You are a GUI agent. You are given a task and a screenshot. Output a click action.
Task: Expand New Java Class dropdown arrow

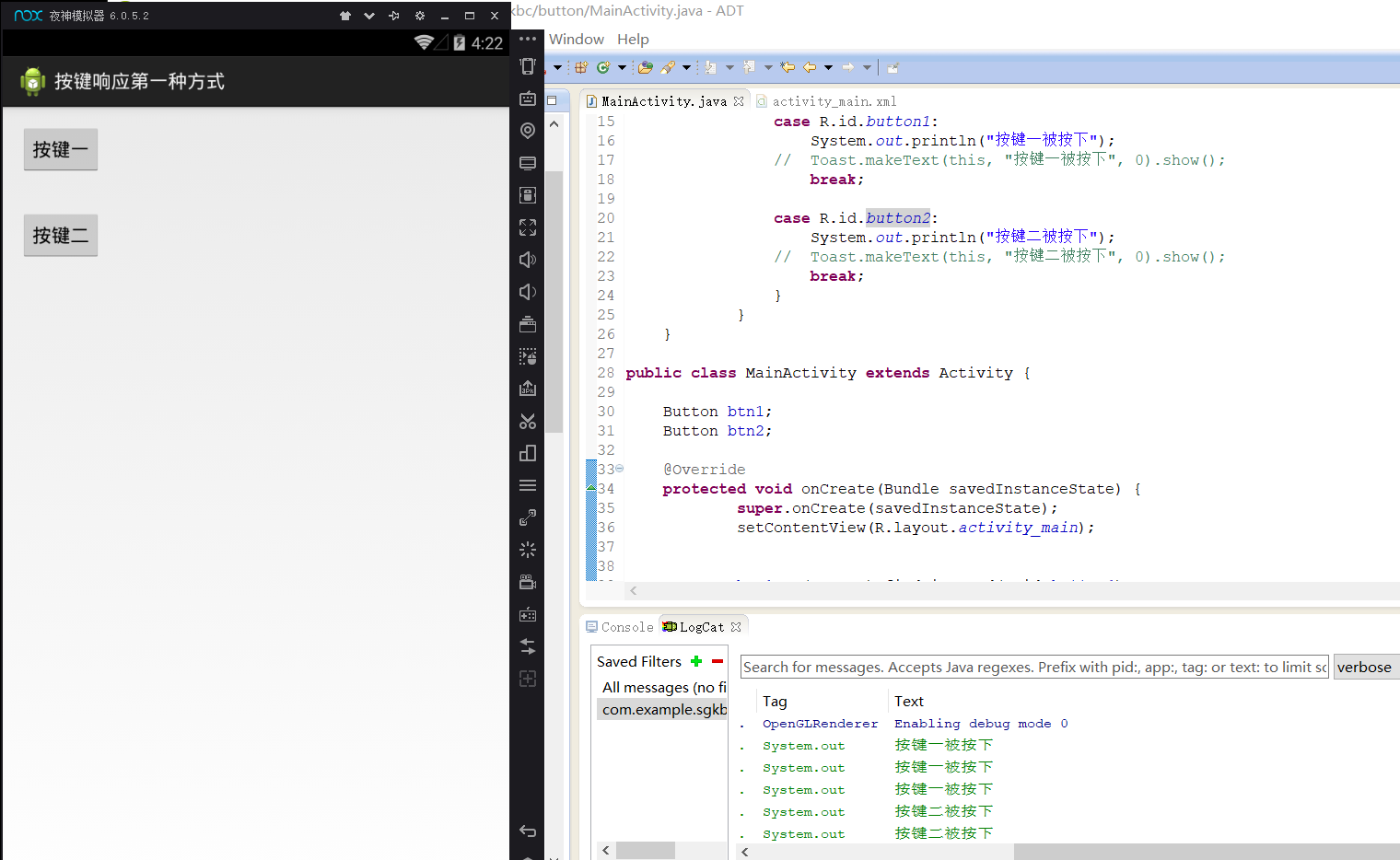(622, 67)
